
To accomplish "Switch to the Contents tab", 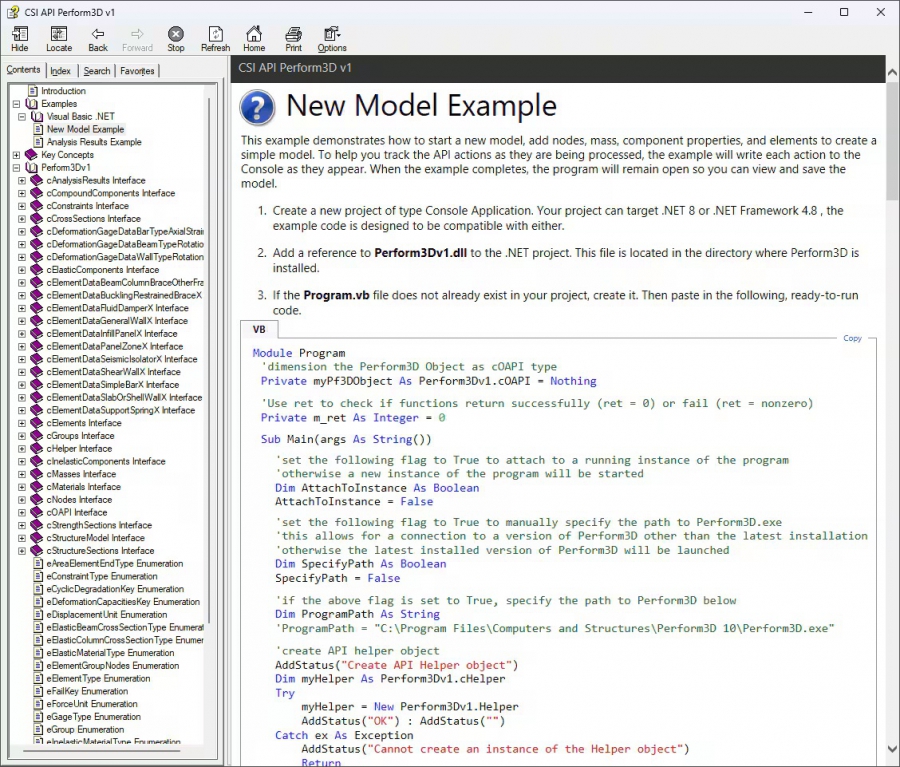I will [24, 69].
